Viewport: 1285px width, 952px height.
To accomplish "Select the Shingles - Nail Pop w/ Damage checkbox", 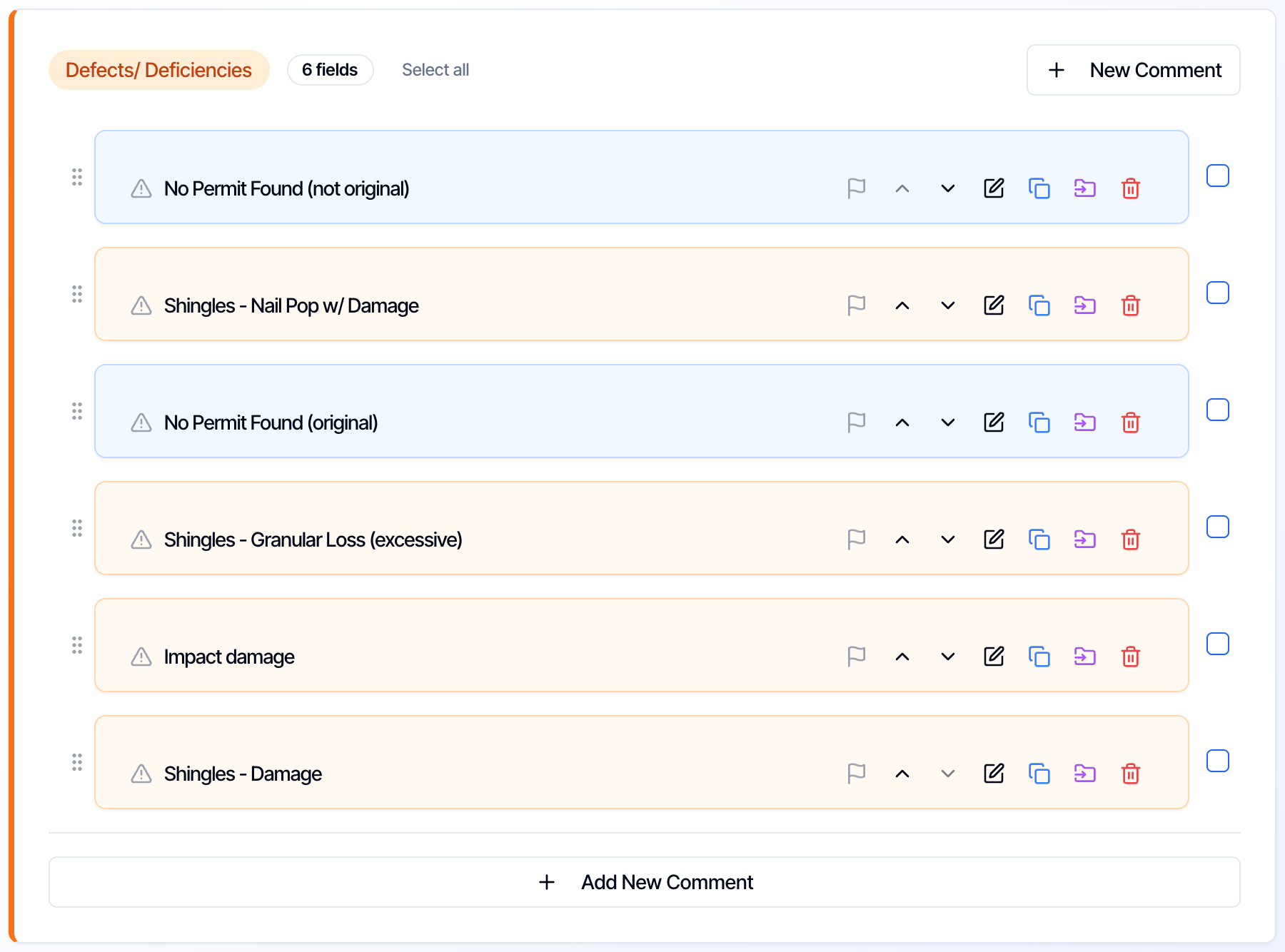I will (1218, 293).
